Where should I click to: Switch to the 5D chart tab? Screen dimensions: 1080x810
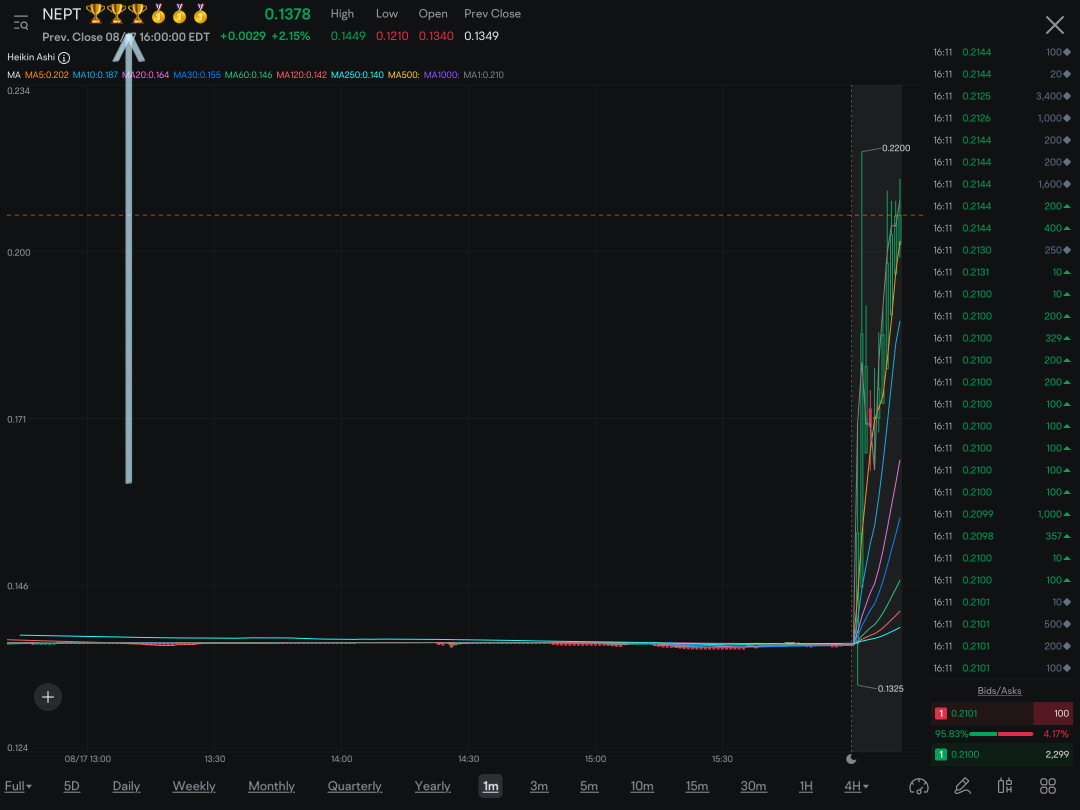(x=72, y=786)
